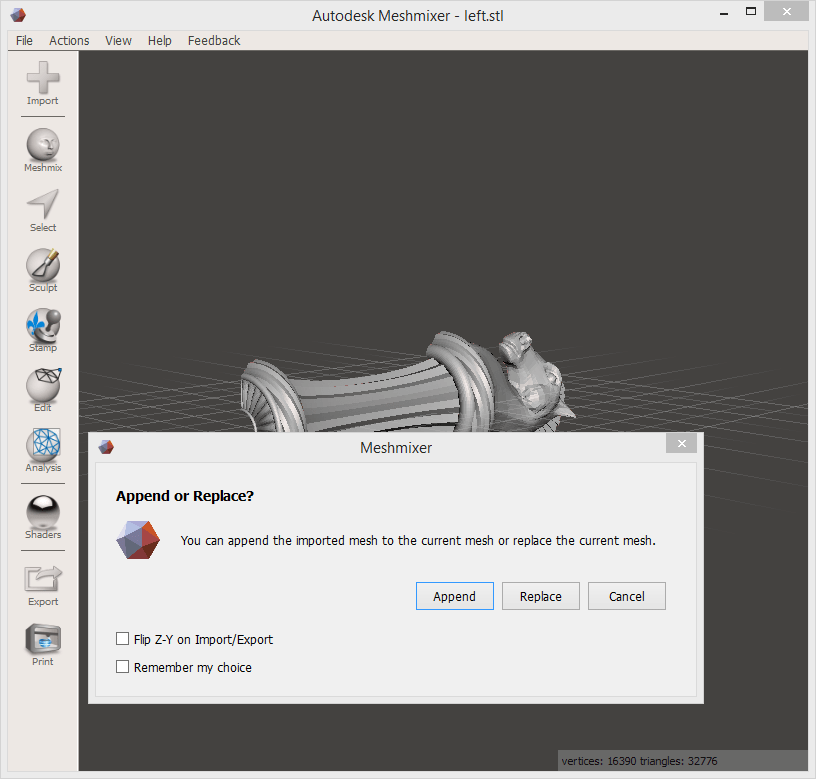Open the Help menu
The width and height of the screenshot is (816, 779).
point(159,41)
